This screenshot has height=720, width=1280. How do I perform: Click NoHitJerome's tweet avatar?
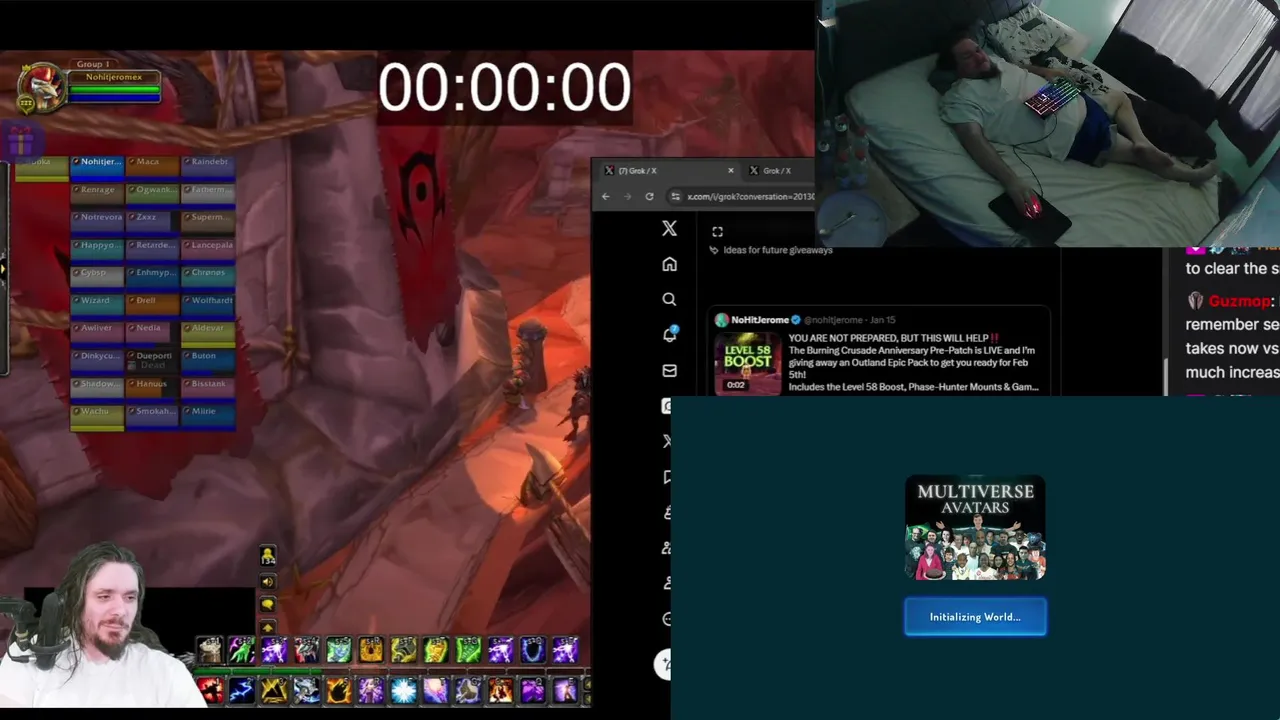click(721, 320)
